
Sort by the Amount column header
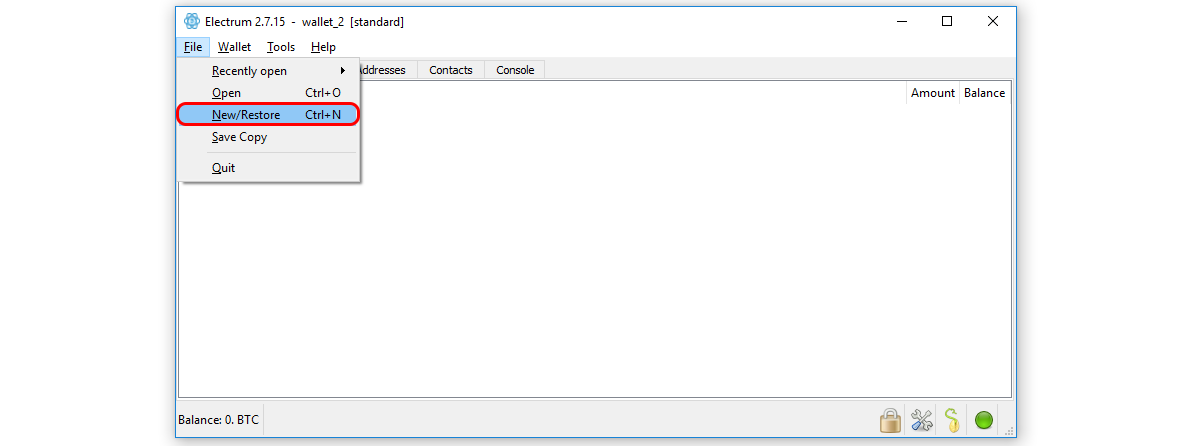pos(933,93)
